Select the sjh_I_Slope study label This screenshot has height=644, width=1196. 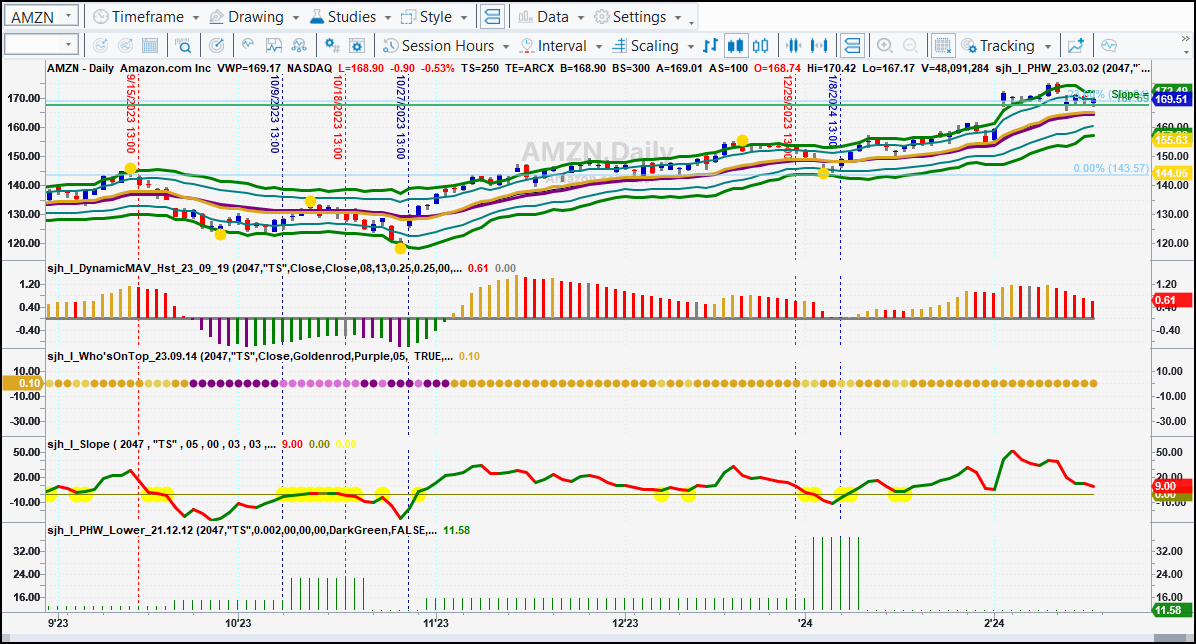click(162, 444)
